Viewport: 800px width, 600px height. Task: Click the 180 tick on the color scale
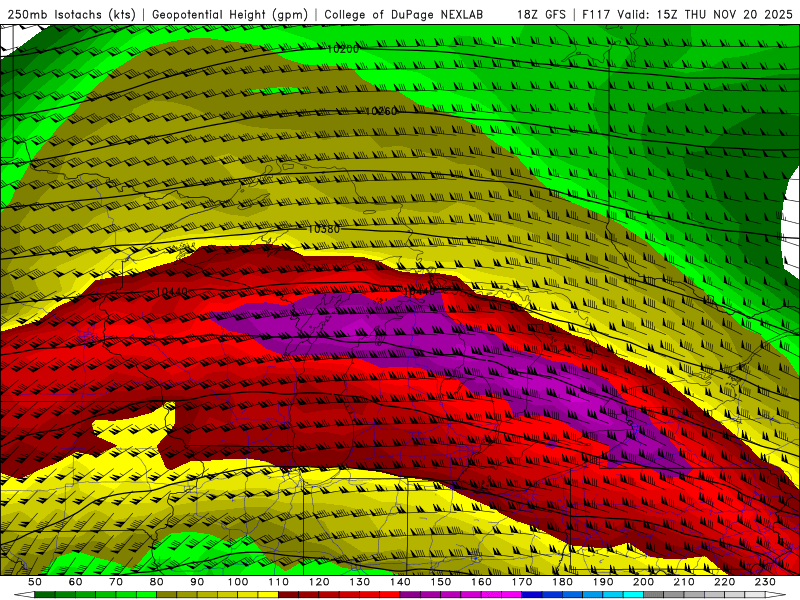click(x=562, y=582)
